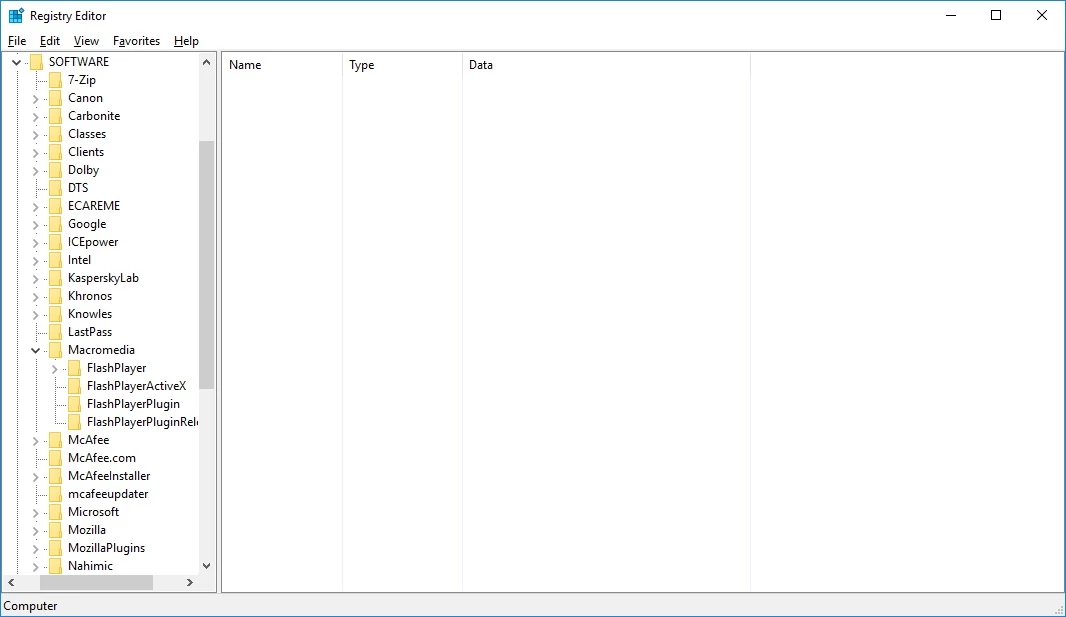Expand the McAfee key
This screenshot has width=1066, height=617.
(x=35, y=440)
